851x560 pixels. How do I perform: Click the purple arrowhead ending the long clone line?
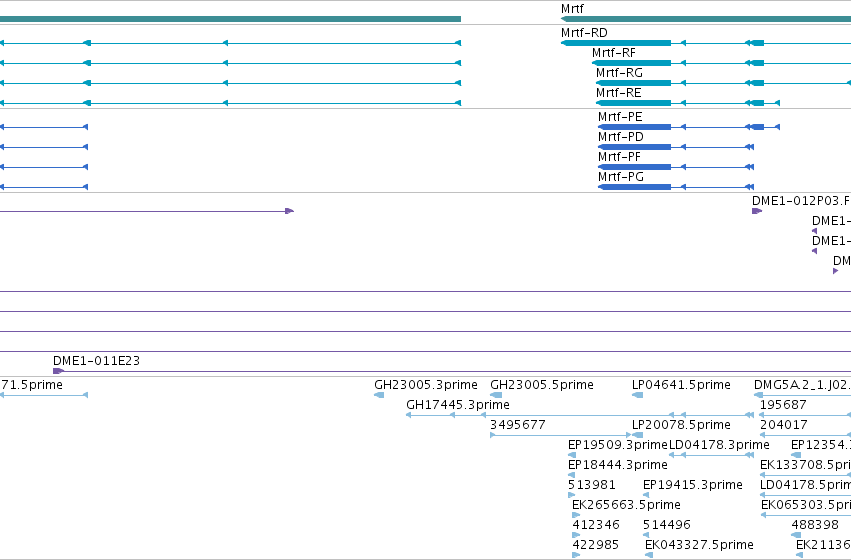[290, 211]
